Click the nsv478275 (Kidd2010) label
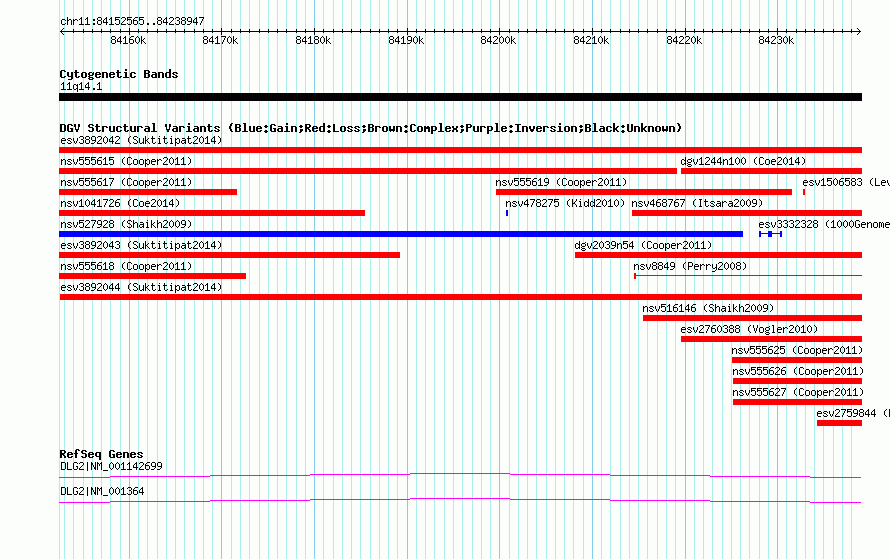The width and height of the screenshot is (890, 559). [x=565, y=203]
